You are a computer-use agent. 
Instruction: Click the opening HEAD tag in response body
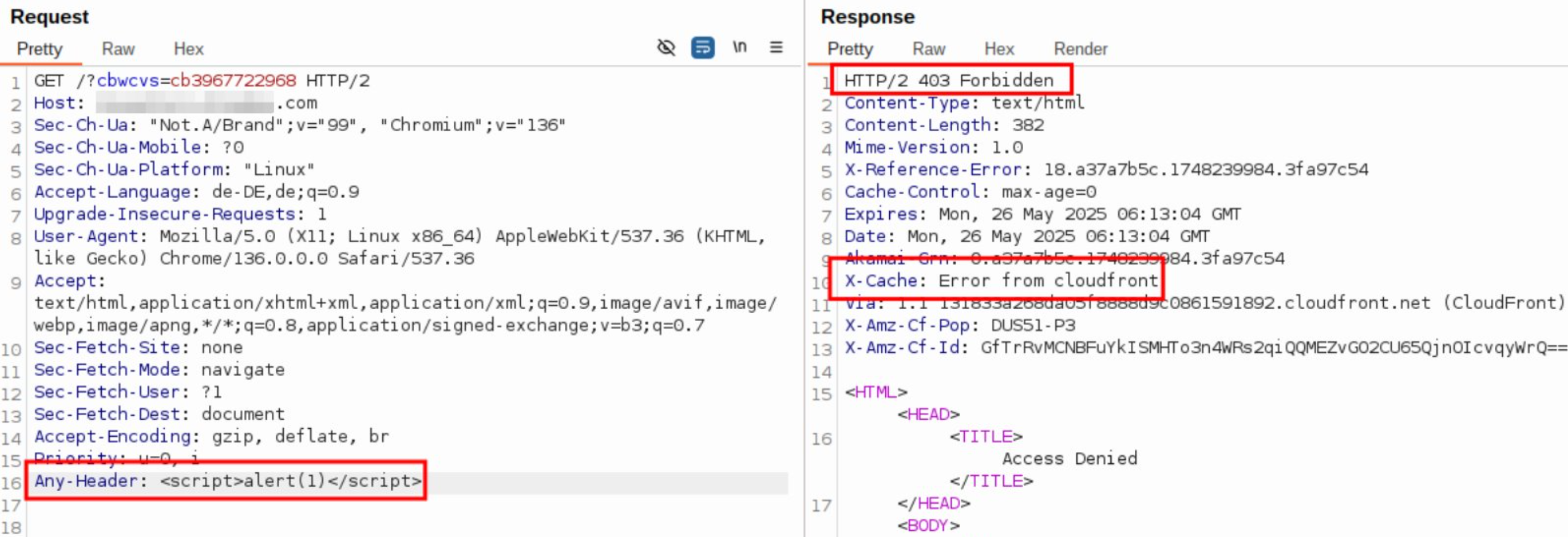pyautogui.click(x=928, y=414)
